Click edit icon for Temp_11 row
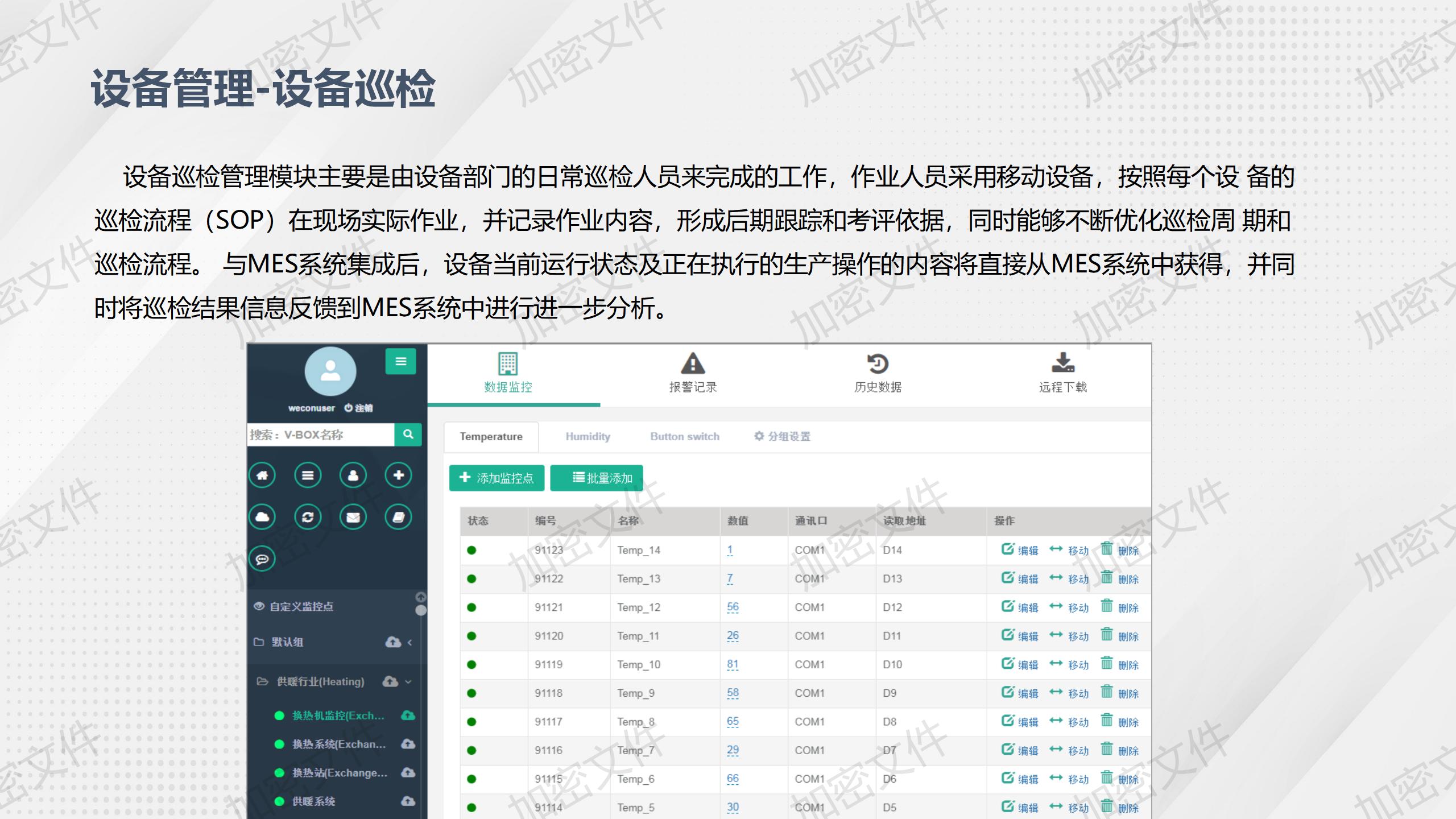The height and width of the screenshot is (819, 1456). pyautogui.click(x=1008, y=635)
